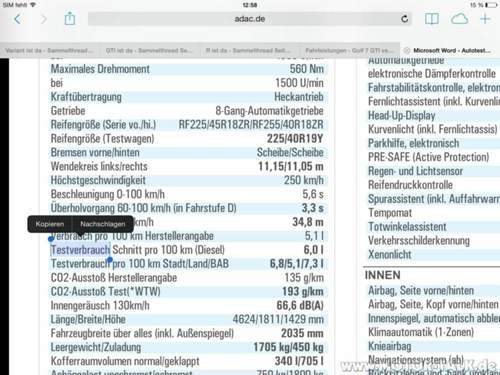This screenshot has width=500, height=375.
Task: Open the bookmarks book icon
Action: (432, 19)
